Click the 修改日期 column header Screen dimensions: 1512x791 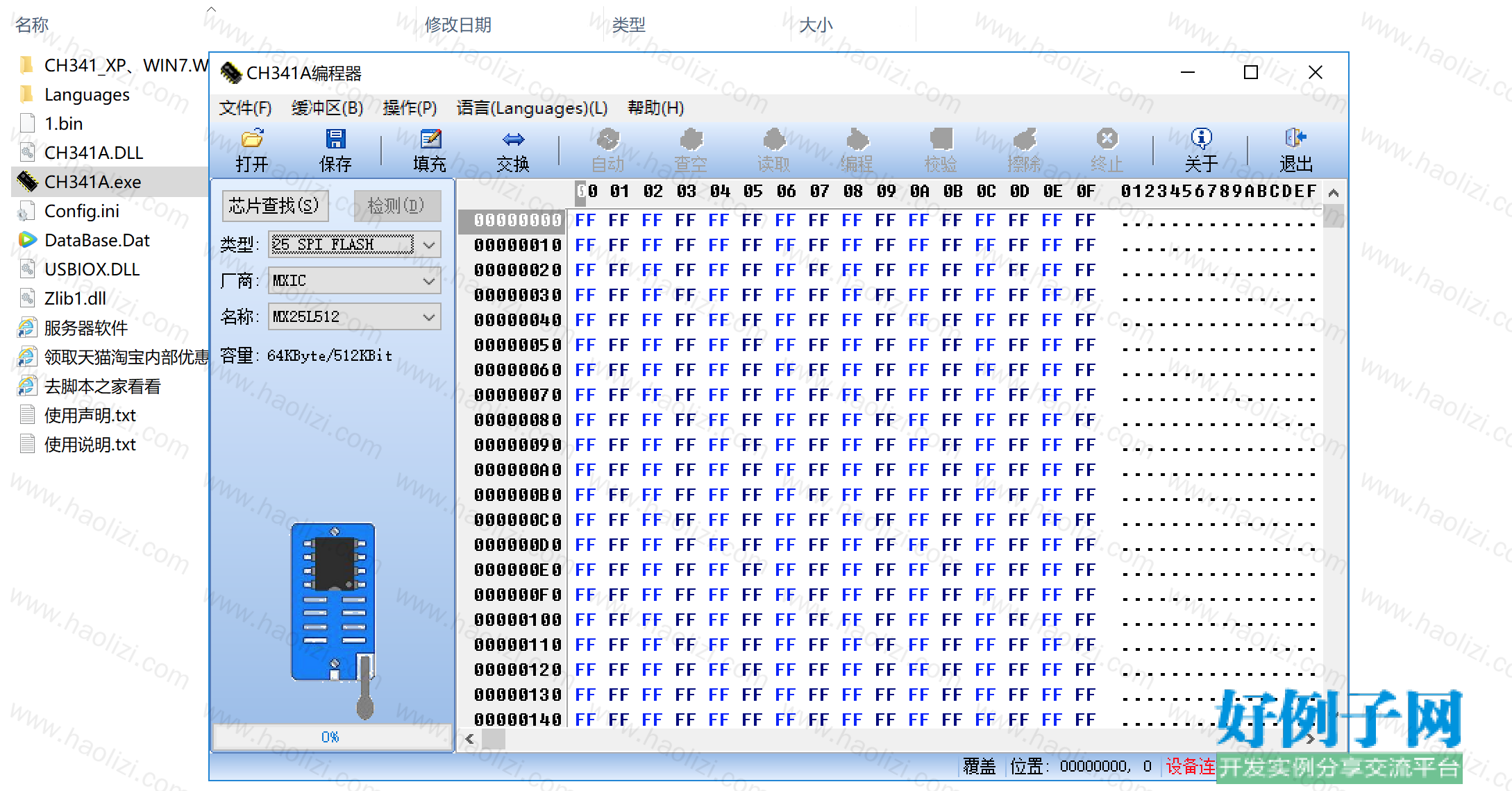point(458,25)
